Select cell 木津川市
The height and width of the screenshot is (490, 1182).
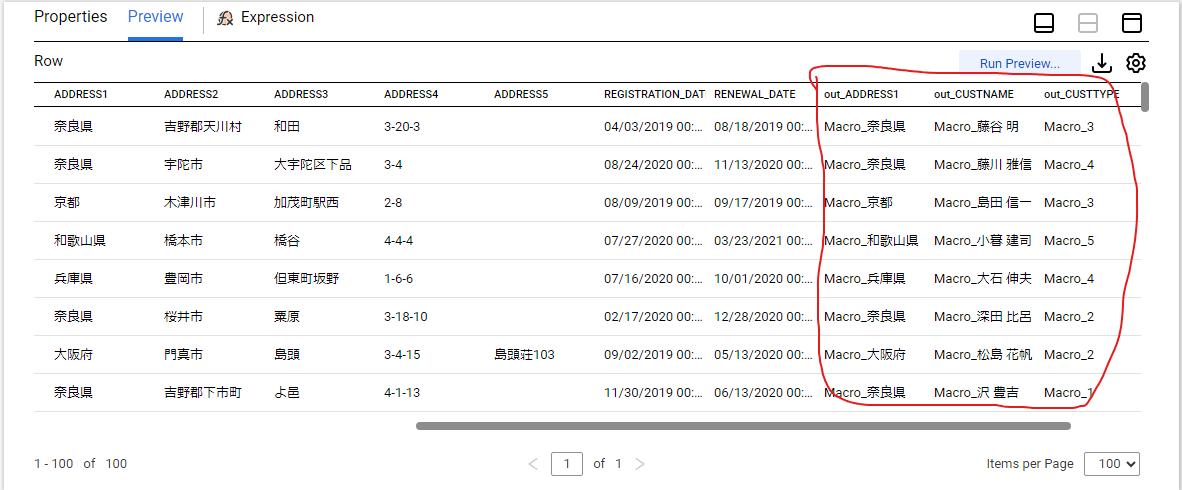tap(190, 203)
